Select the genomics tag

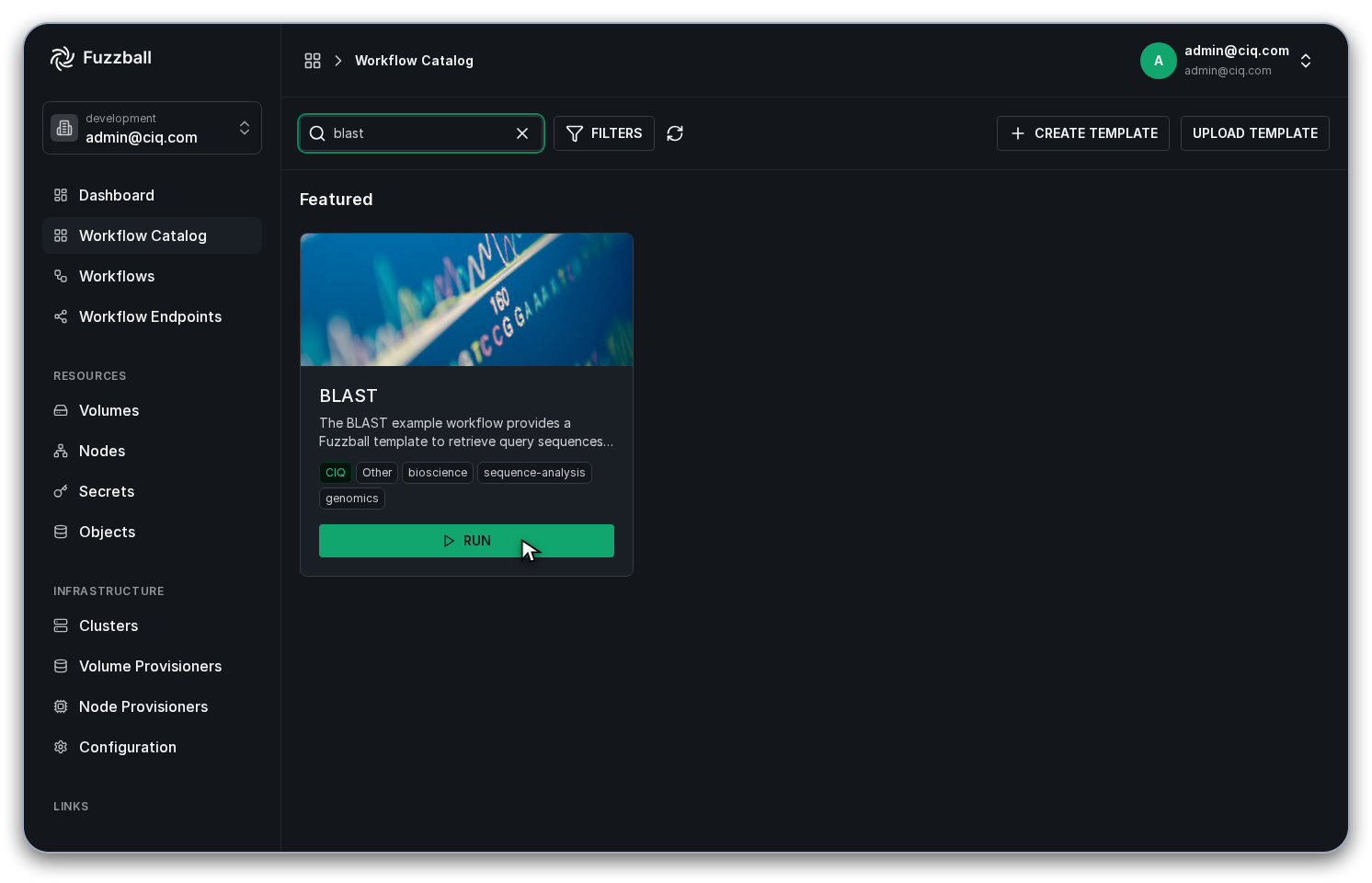click(352, 499)
